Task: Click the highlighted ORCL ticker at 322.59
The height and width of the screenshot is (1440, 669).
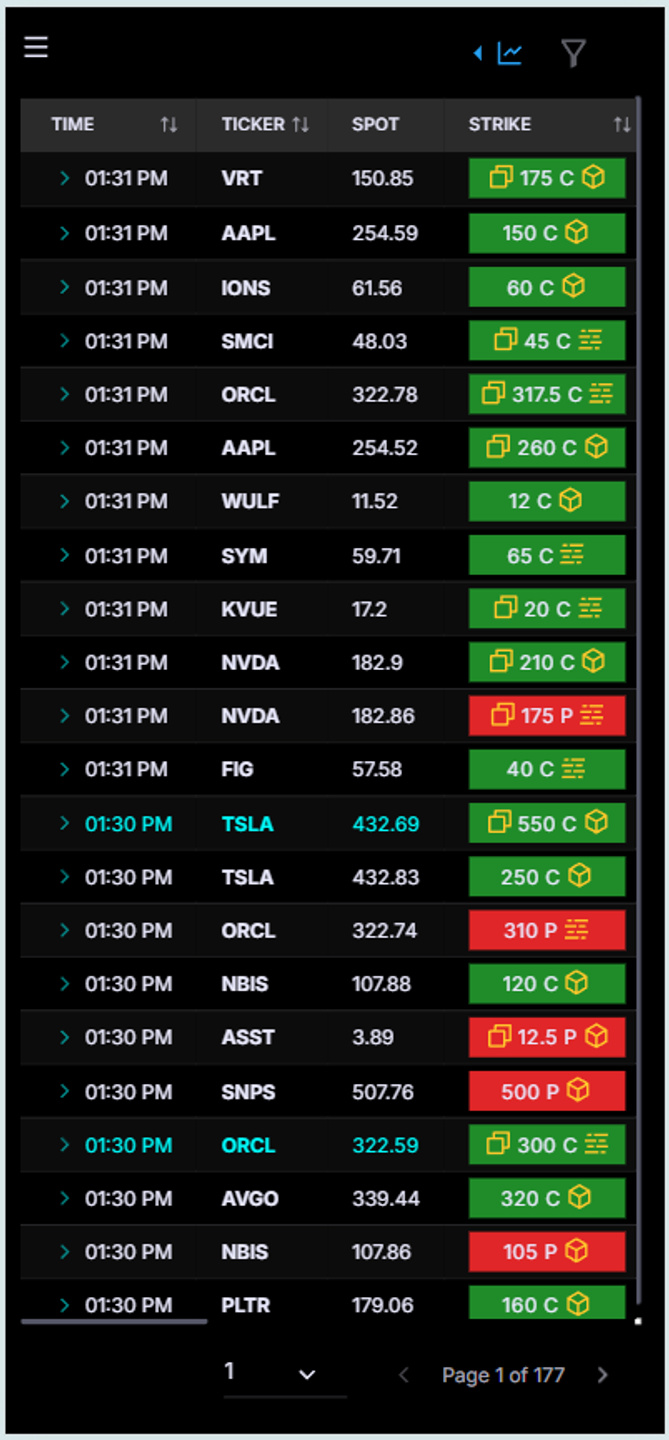Action: click(x=248, y=1145)
